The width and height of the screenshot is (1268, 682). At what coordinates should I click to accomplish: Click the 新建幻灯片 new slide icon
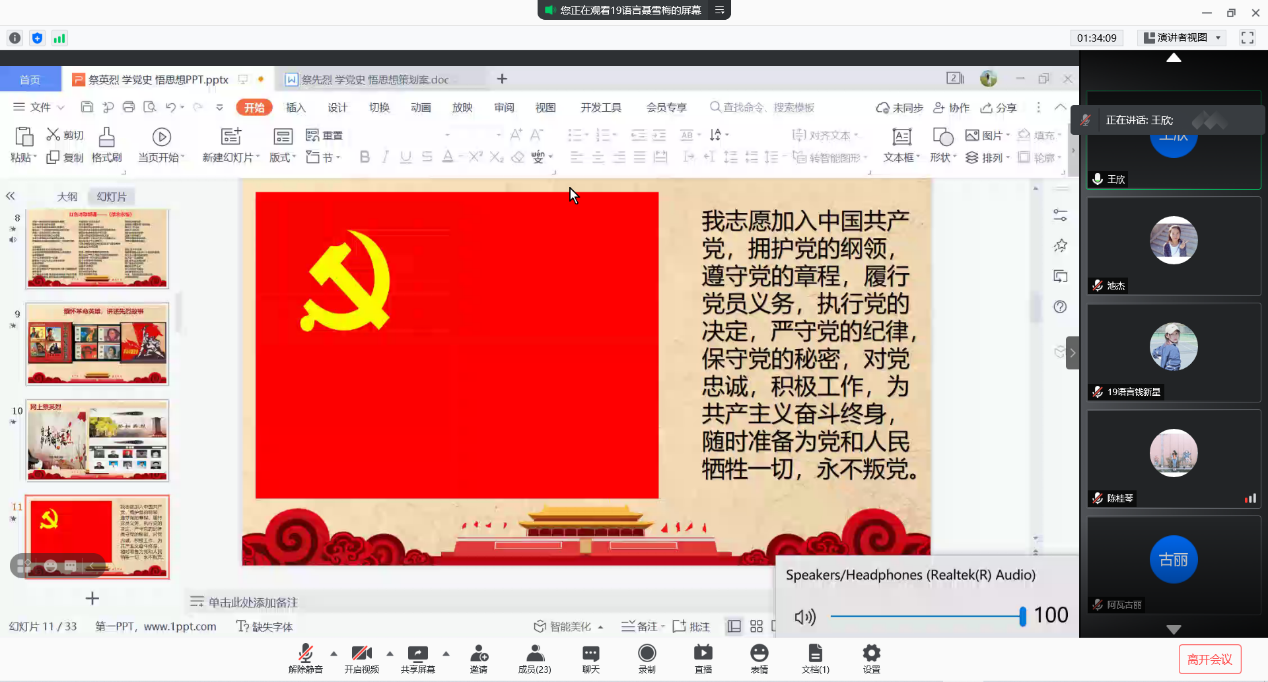click(232, 137)
